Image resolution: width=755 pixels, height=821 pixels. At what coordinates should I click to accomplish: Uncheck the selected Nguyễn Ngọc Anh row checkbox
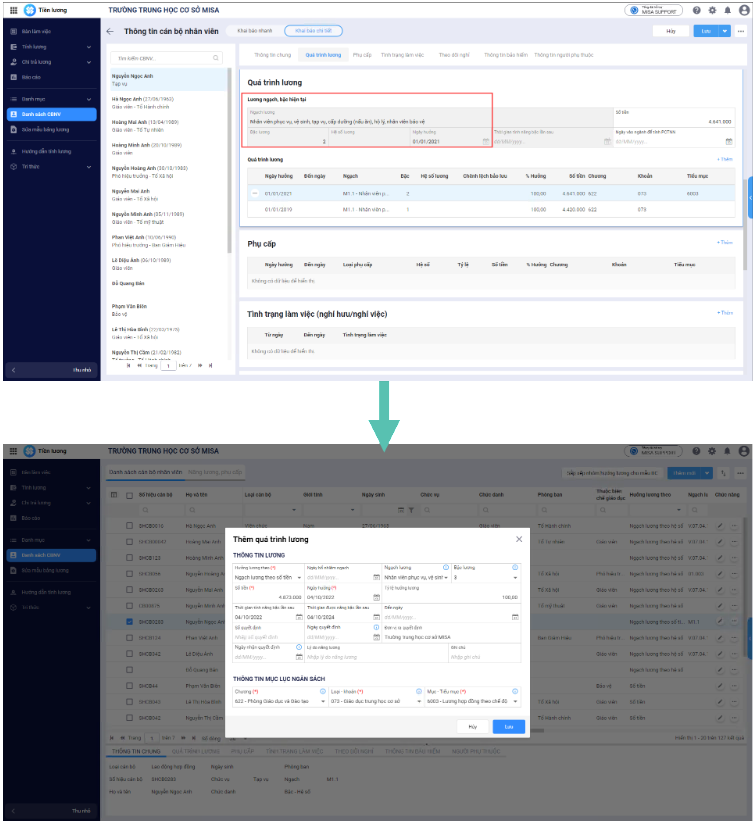coord(129,622)
